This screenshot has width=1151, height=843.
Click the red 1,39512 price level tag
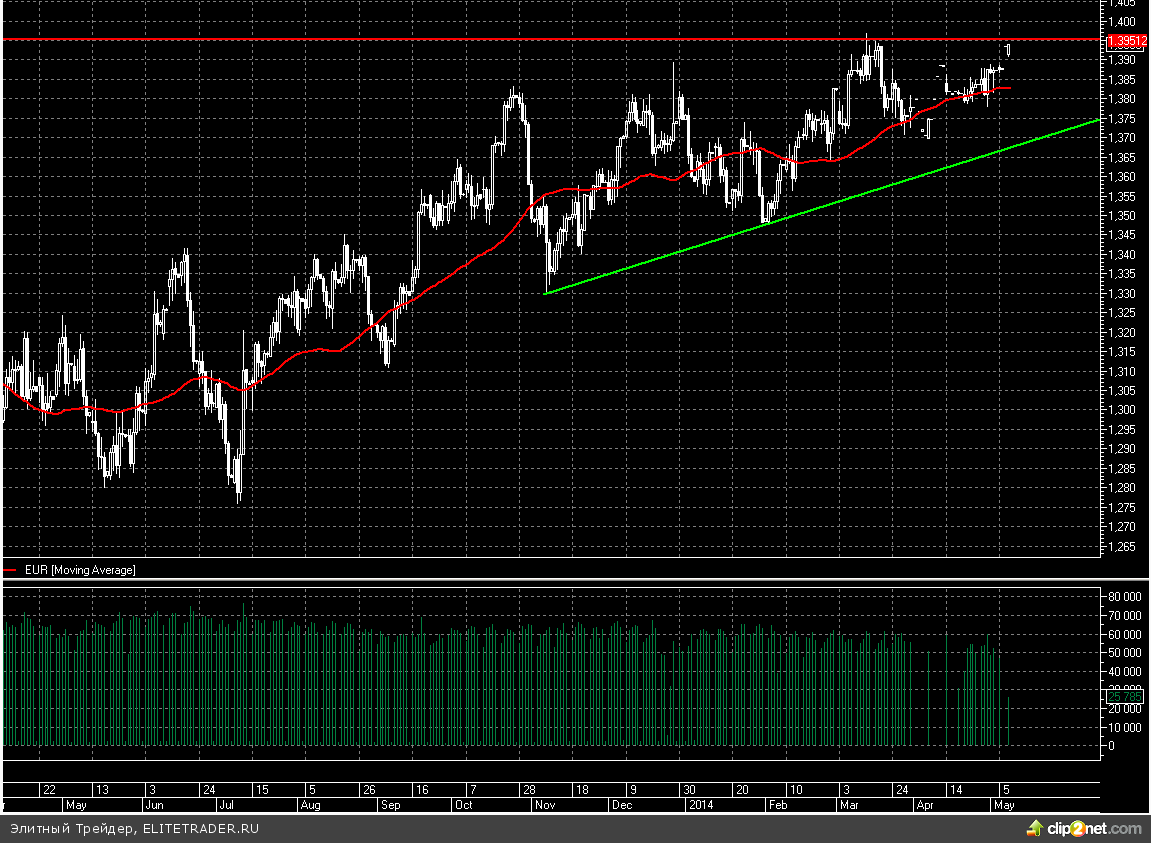point(1126,41)
